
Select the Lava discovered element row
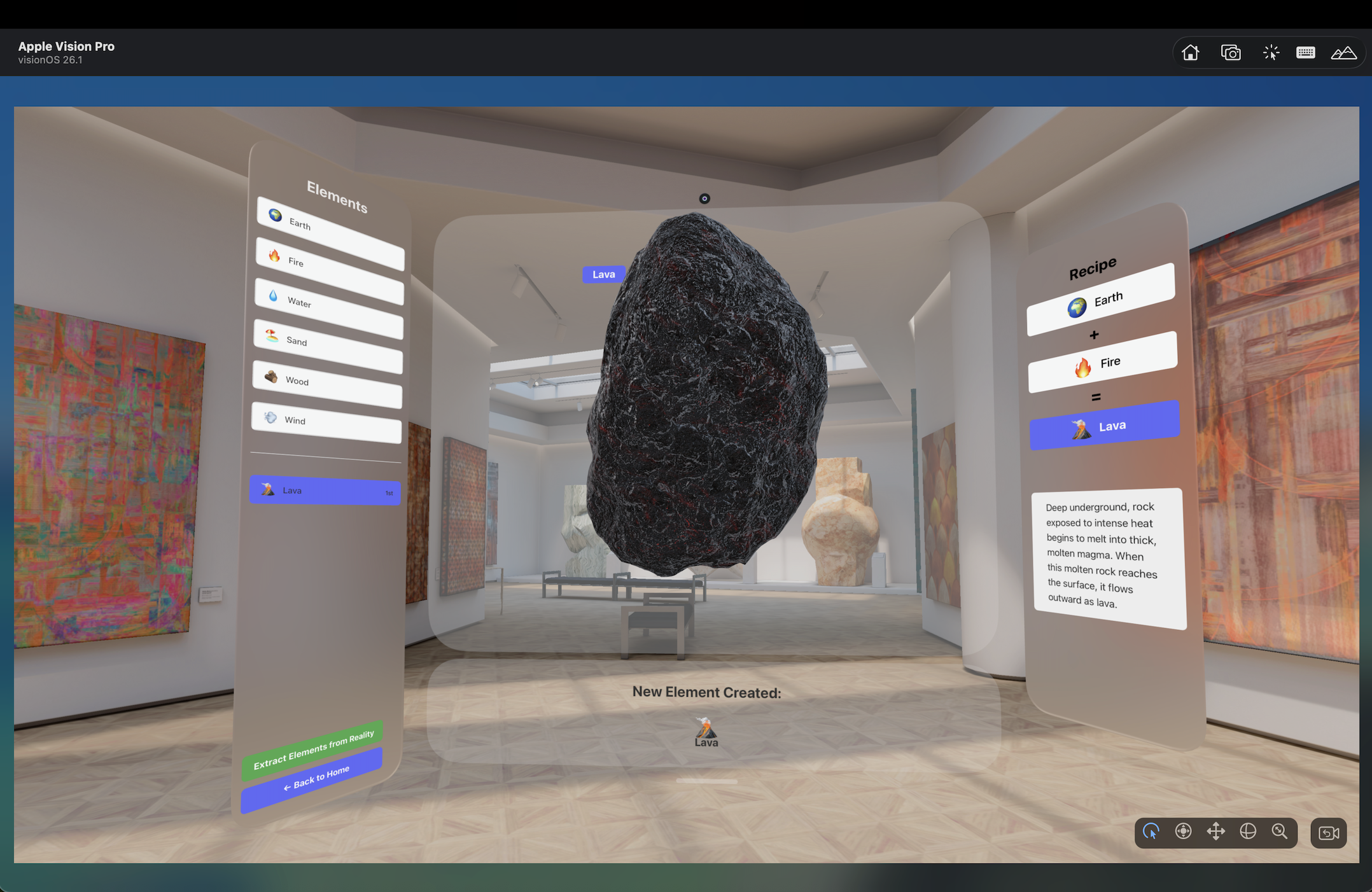pos(325,491)
